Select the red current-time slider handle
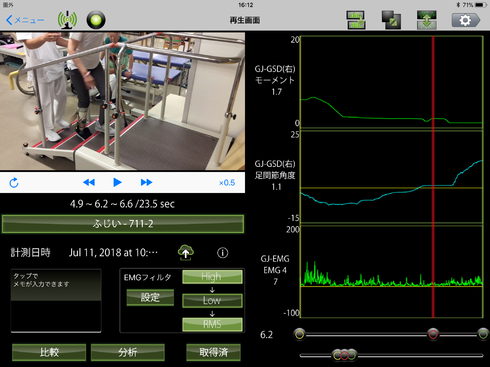 coord(433,334)
